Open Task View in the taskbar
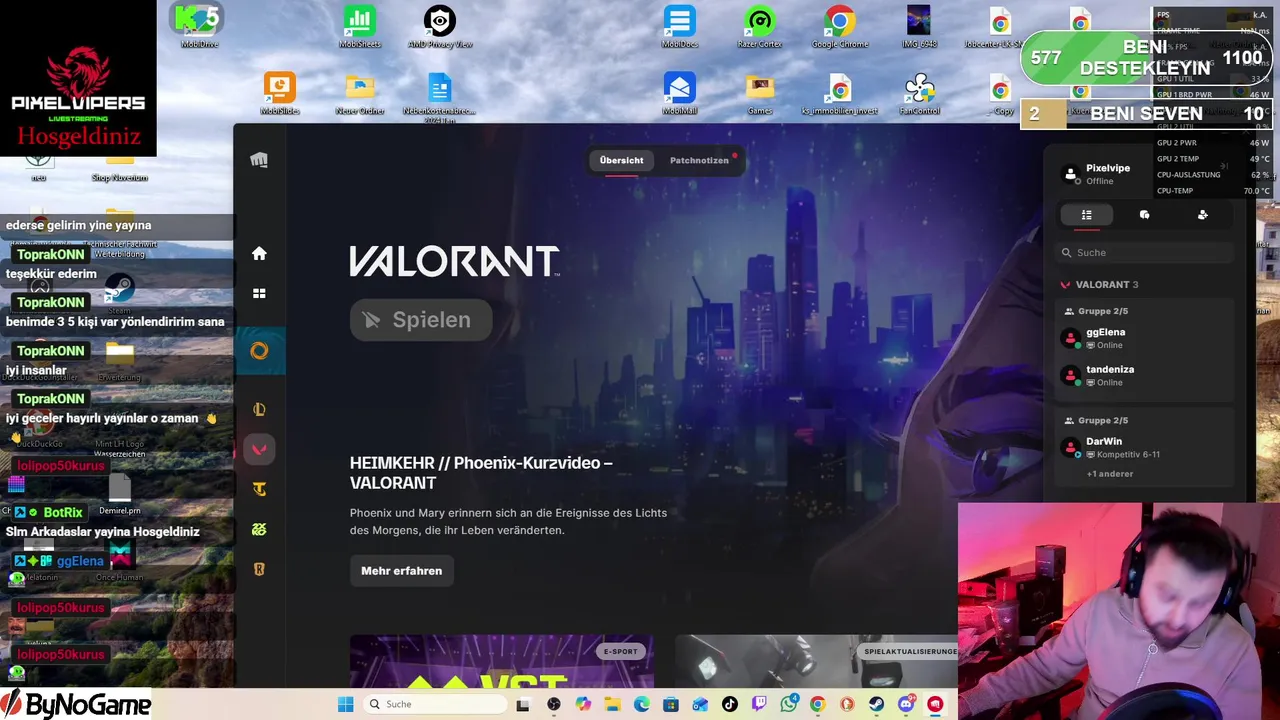The height and width of the screenshot is (720, 1280). point(522,704)
